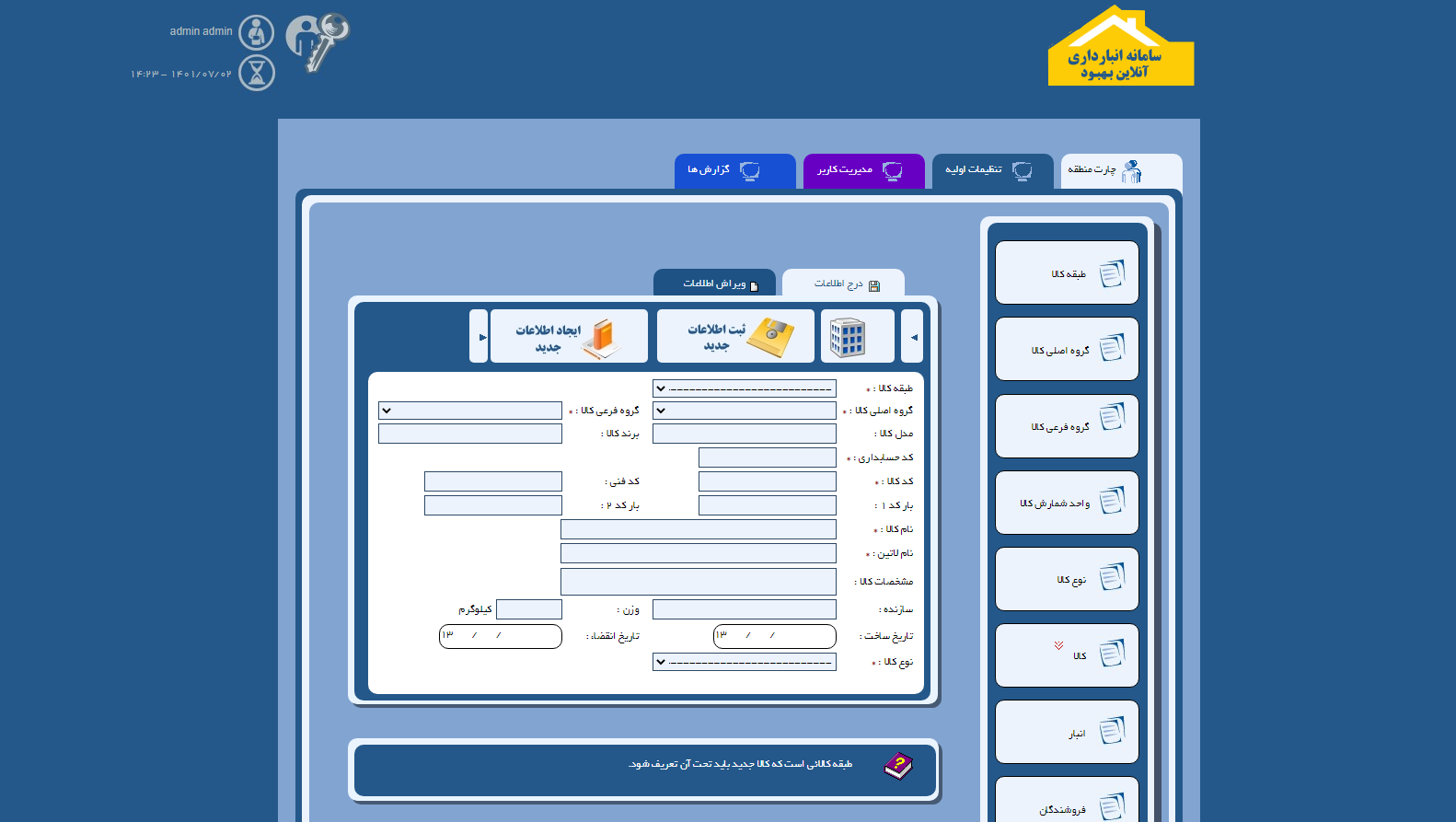
Task: Click the تاریخ ساخت date field
Action: pos(774,636)
